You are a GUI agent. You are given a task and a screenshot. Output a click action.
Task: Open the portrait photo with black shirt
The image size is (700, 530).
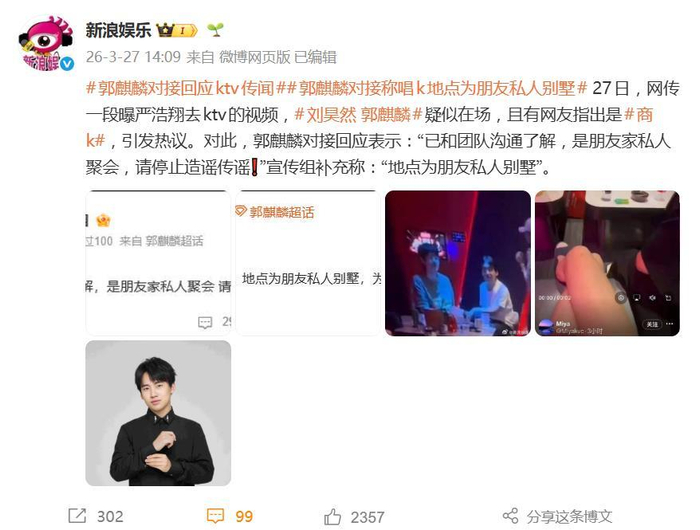click(x=158, y=413)
